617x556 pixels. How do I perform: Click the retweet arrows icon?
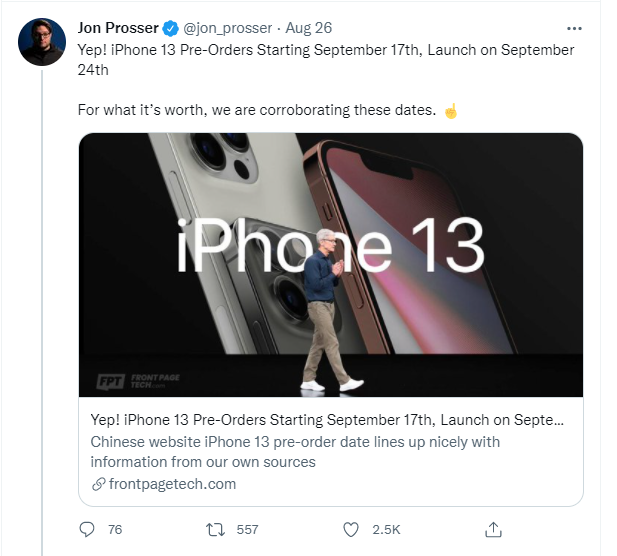(212, 528)
